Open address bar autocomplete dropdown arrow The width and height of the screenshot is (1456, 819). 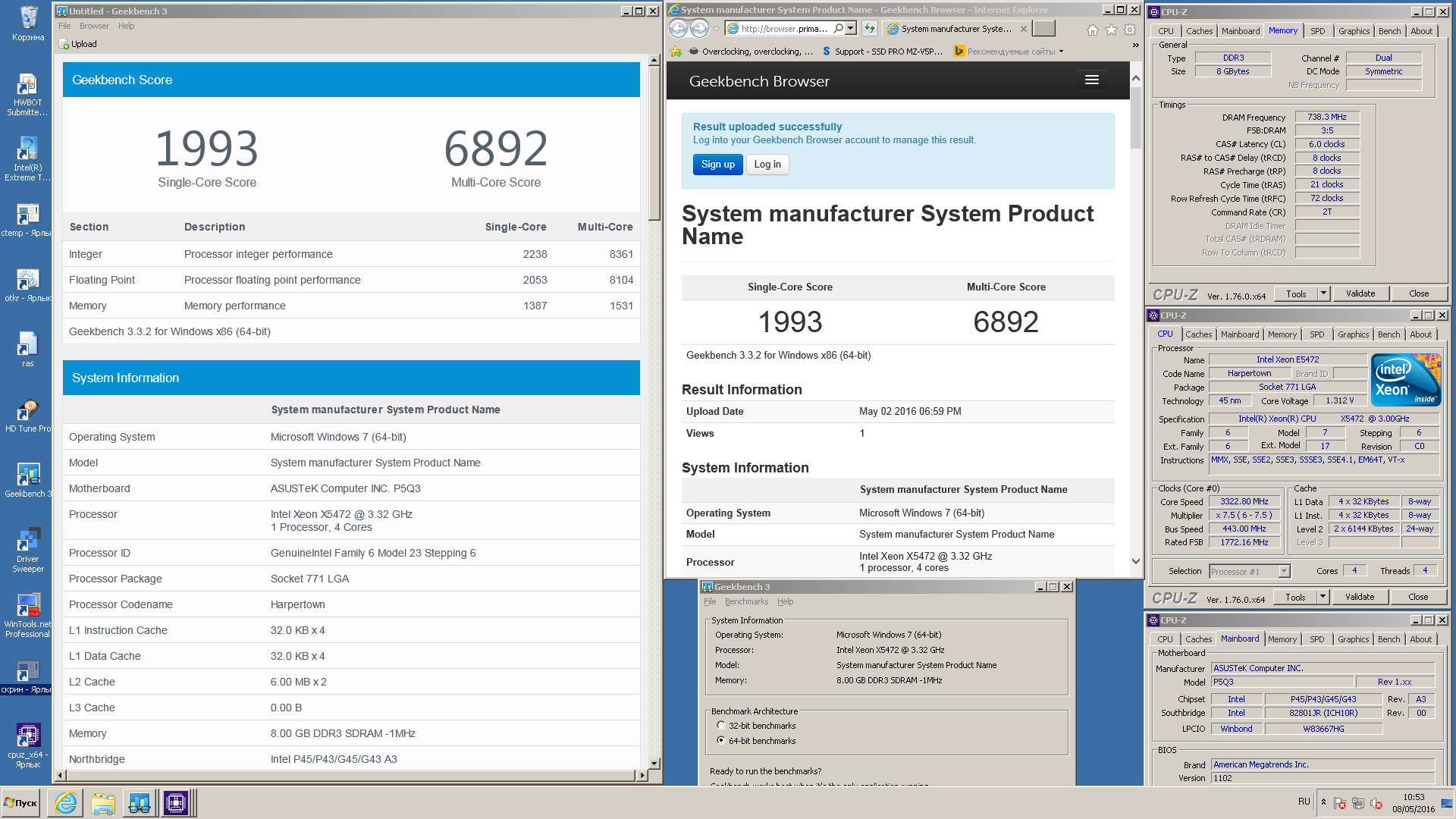coord(851,29)
